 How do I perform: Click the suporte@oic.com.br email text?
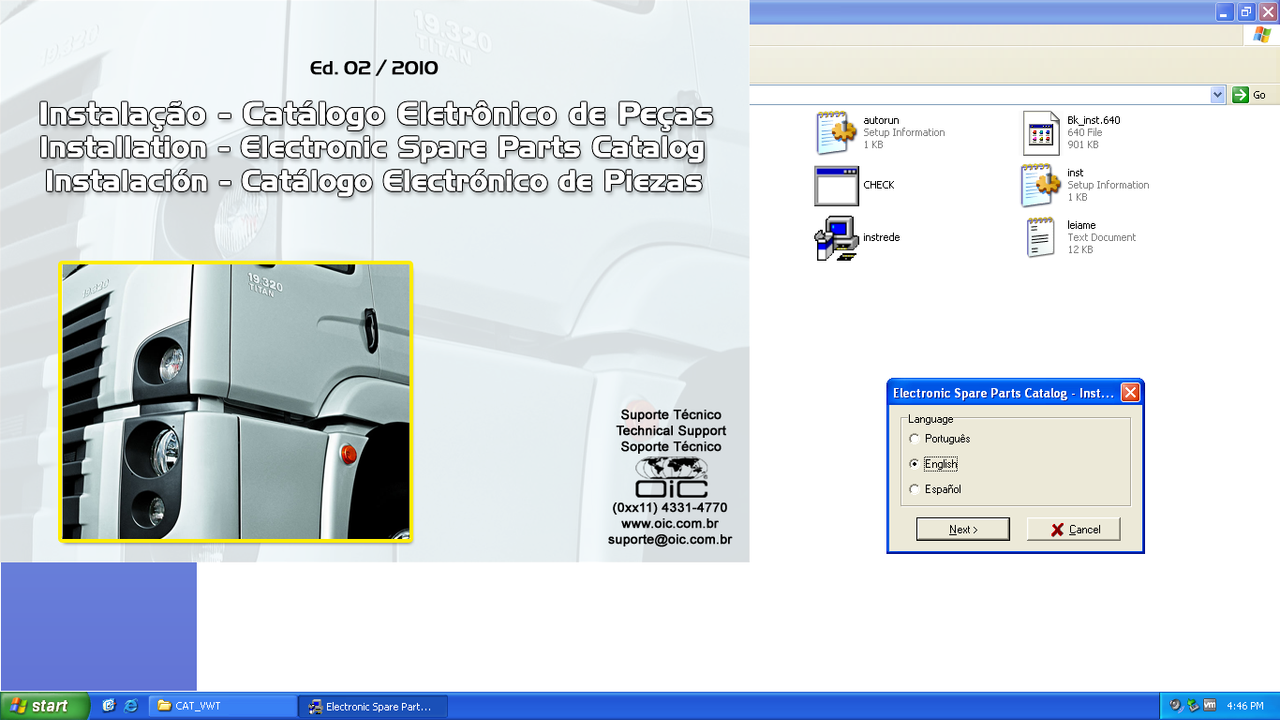[670, 540]
